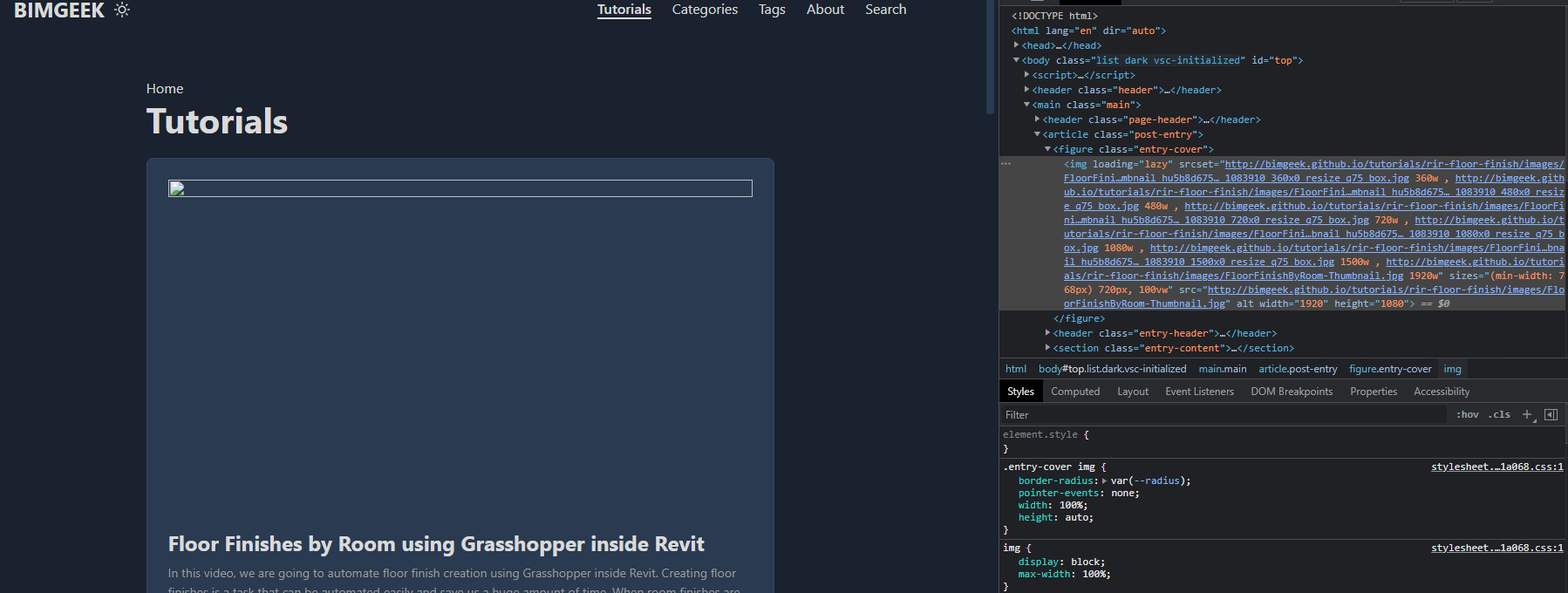Toggle the :hov element state button
The height and width of the screenshot is (593, 1568).
tap(1467, 415)
